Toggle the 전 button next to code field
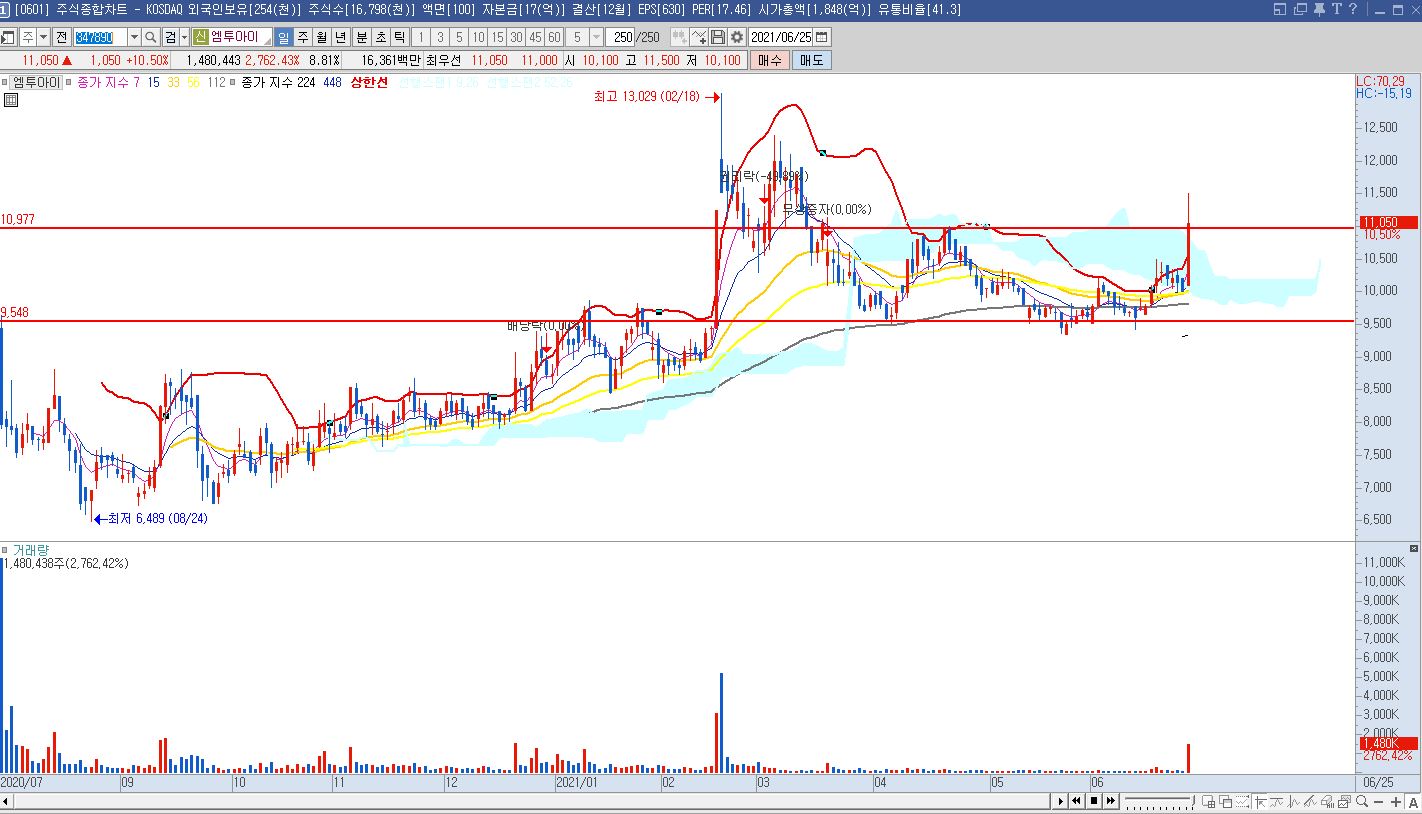The height and width of the screenshot is (814, 1422). coord(61,37)
